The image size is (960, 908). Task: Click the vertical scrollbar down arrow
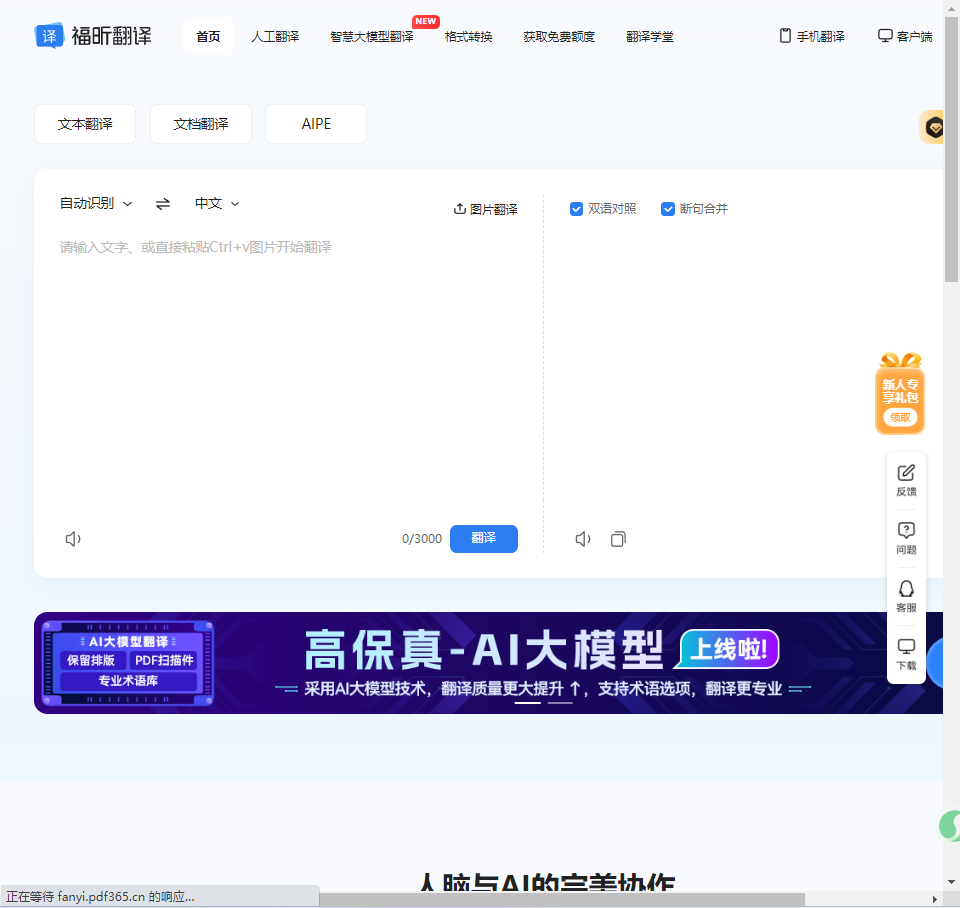(951, 882)
